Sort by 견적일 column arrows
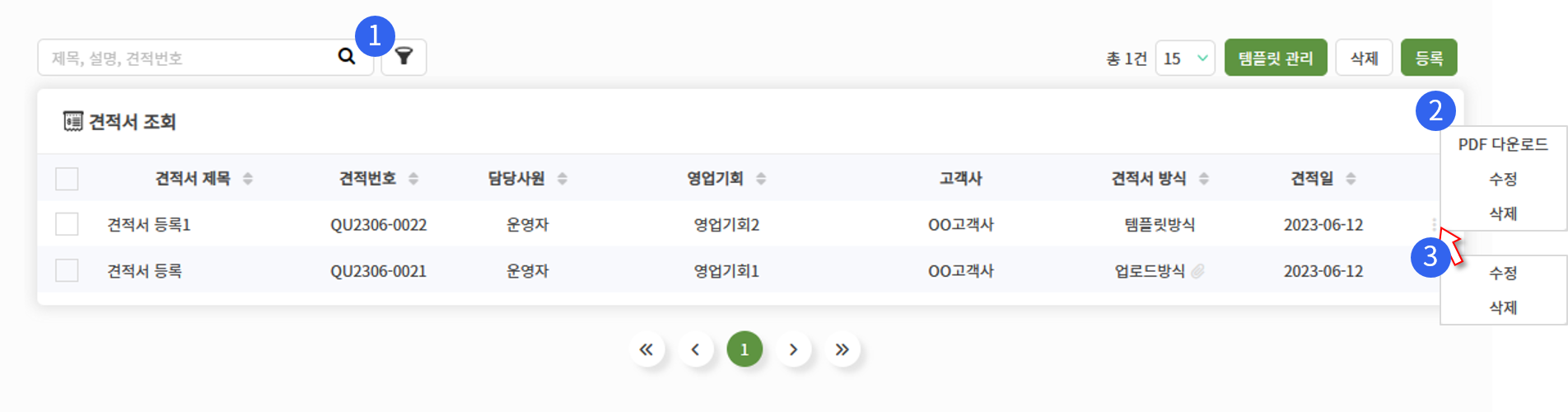This screenshot has height=412, width=1568. pos(1351,179)
